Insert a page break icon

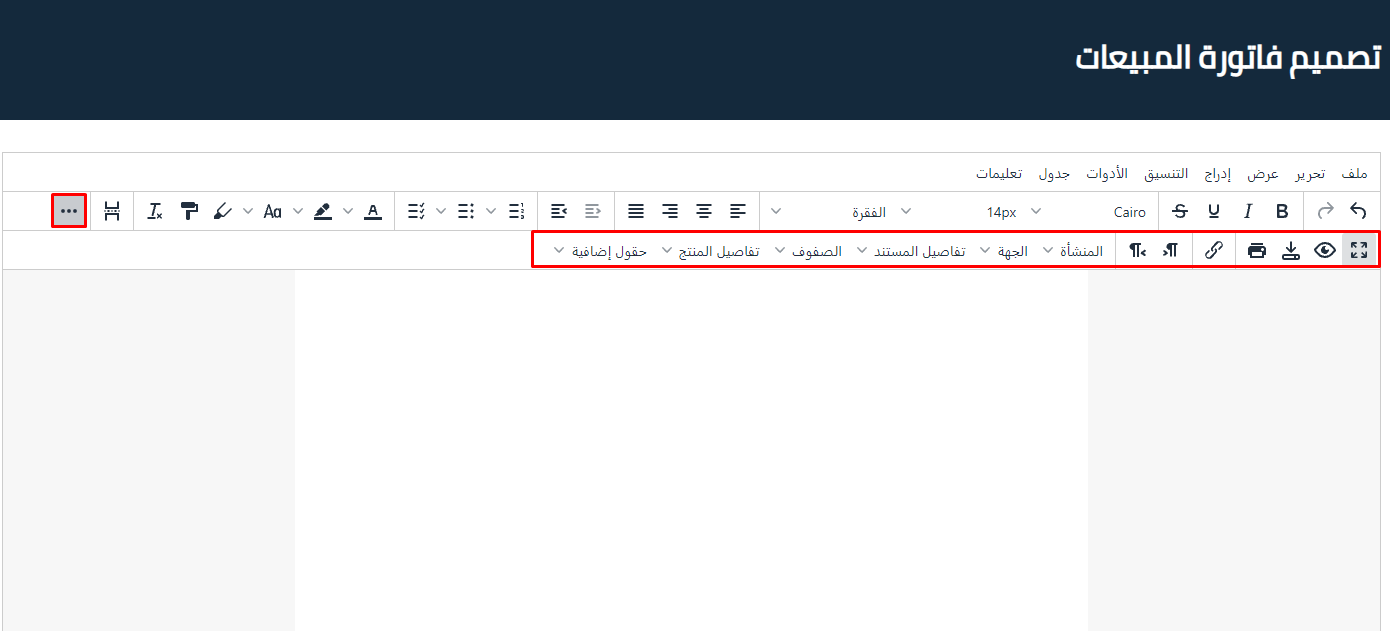click(112, 211)
